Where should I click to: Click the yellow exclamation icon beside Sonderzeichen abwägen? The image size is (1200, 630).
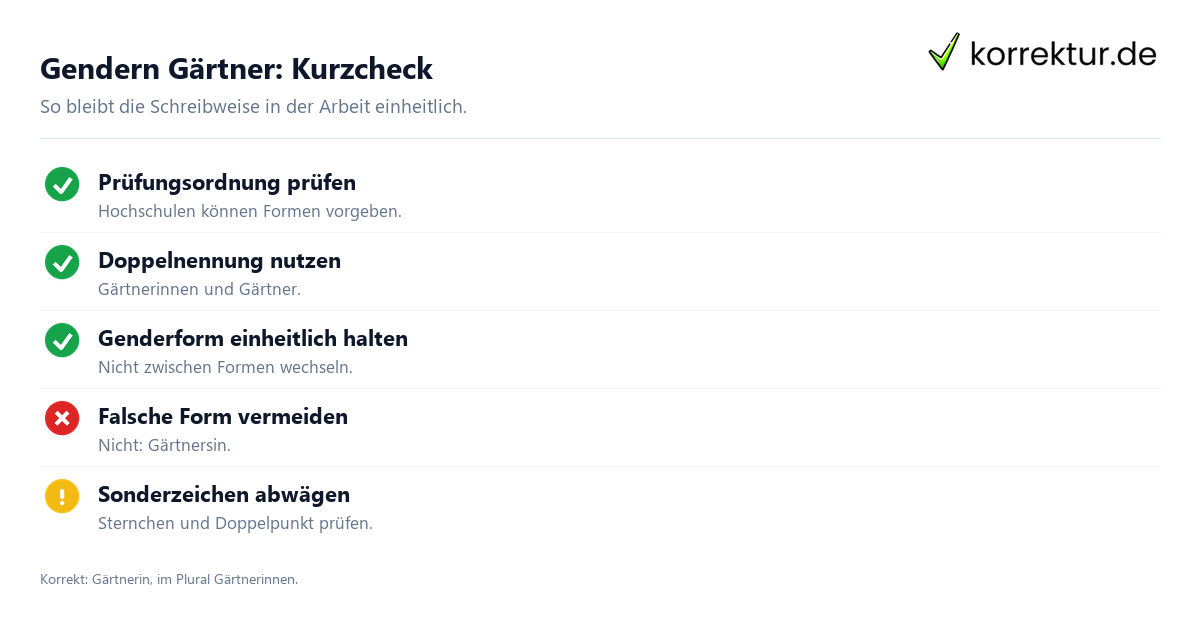click(x=62, y=496)
